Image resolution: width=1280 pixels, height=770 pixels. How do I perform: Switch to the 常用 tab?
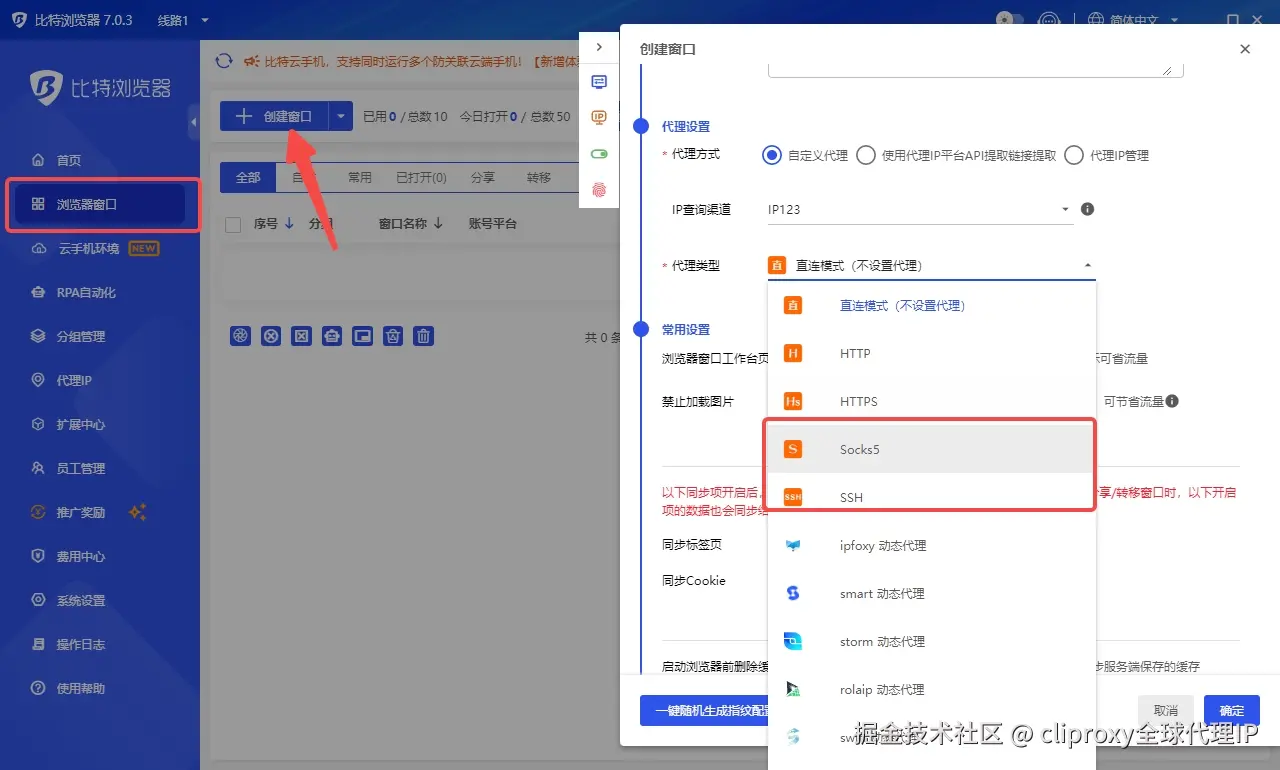point(359,177)
